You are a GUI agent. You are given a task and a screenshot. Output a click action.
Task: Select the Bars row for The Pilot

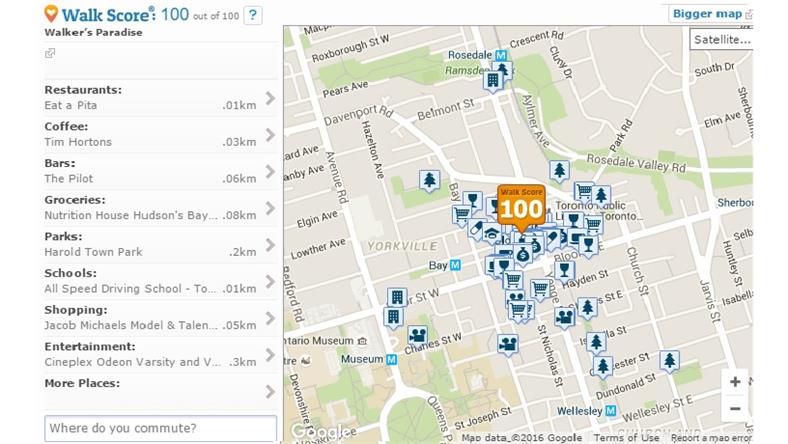(150, 171)
